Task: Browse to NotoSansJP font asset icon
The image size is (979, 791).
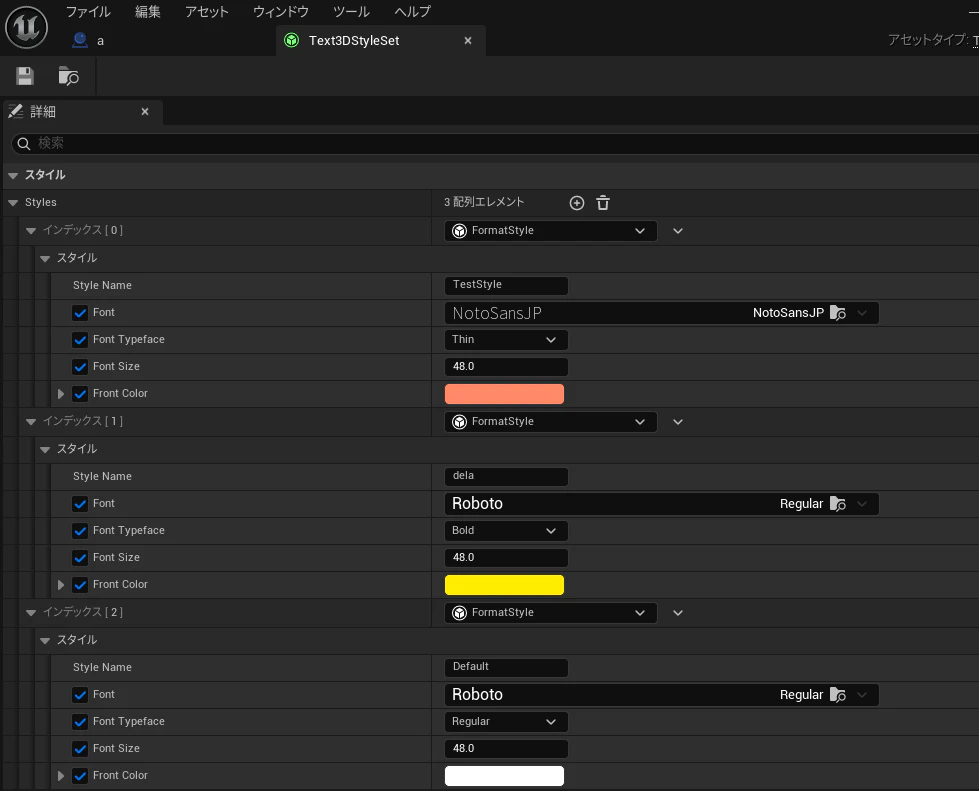Action: [838, 313]
